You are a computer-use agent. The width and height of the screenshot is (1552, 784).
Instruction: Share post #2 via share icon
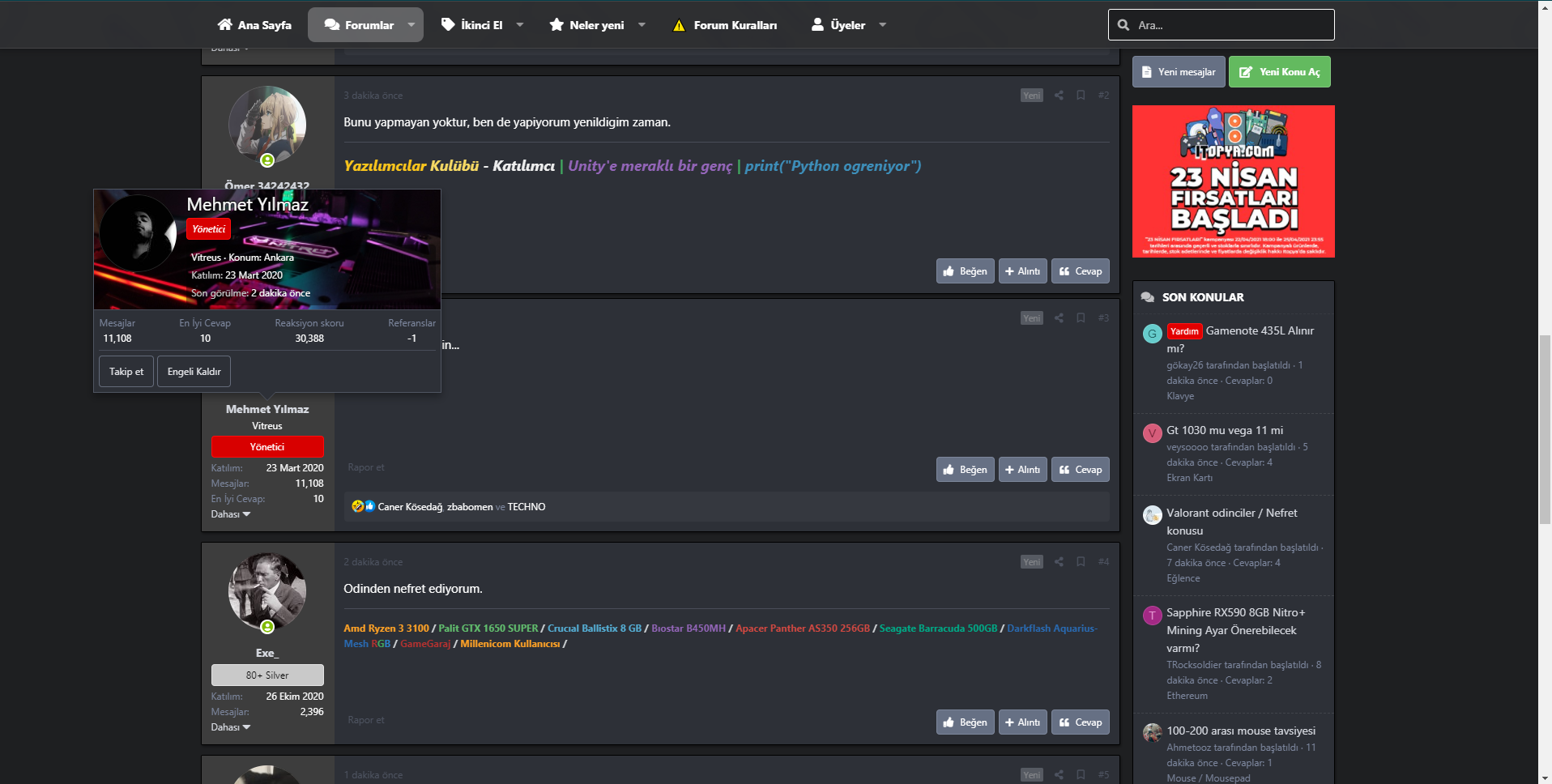(x=1059, y=96)
